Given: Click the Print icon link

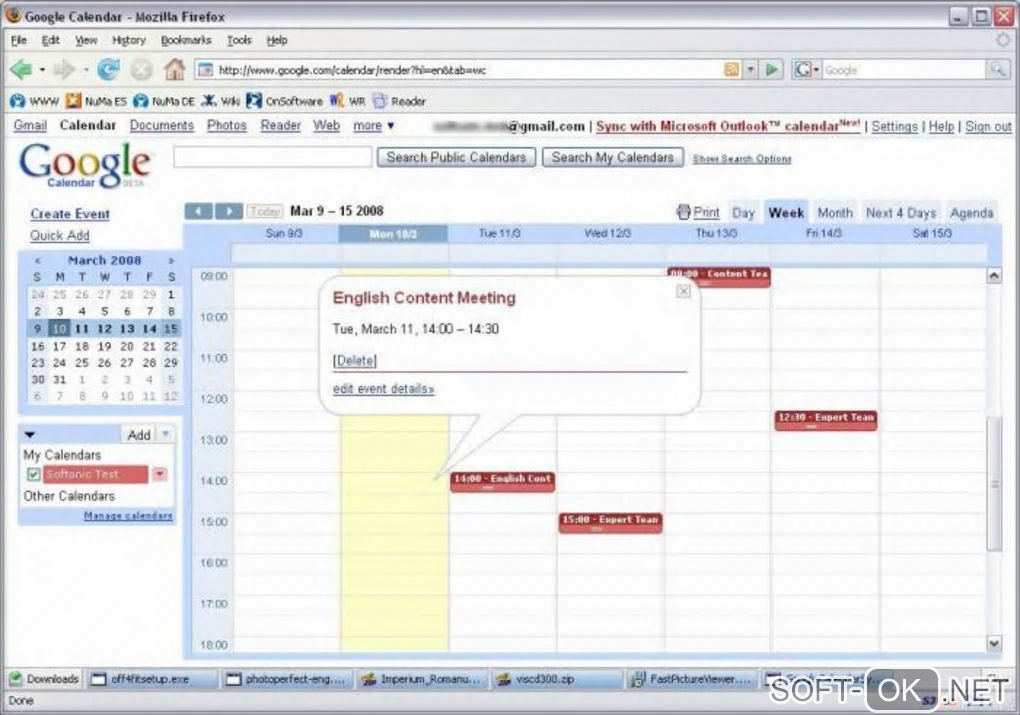Looking at the screenshot, I should tap(698, 212).
